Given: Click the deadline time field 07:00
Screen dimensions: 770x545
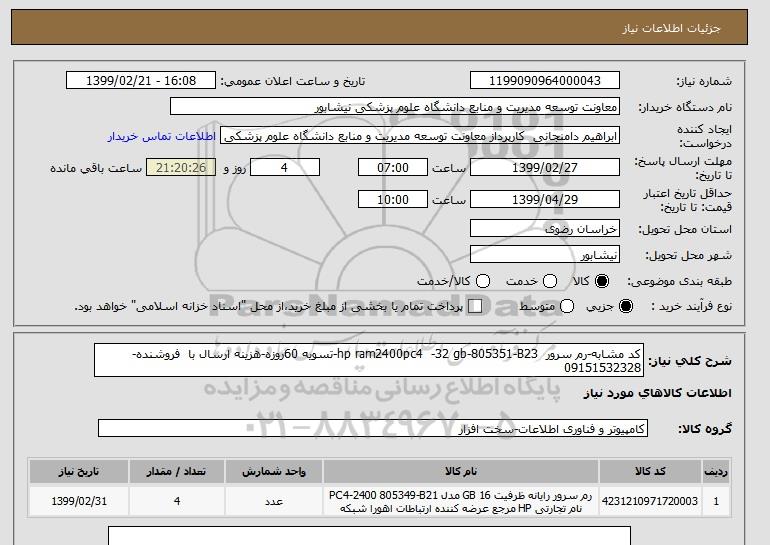Looking at the screenshot, I should (x=393, y=167).
